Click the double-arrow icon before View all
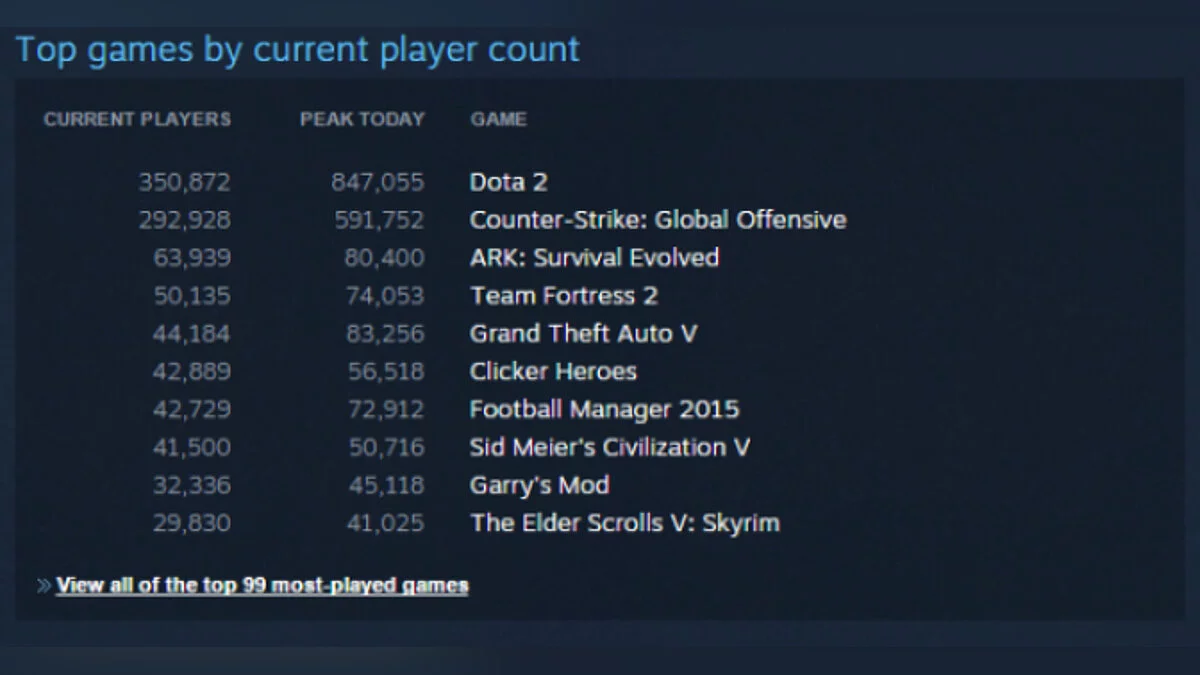The height and width of the screenshot is (675, 1200). click(x=44, y=585)
